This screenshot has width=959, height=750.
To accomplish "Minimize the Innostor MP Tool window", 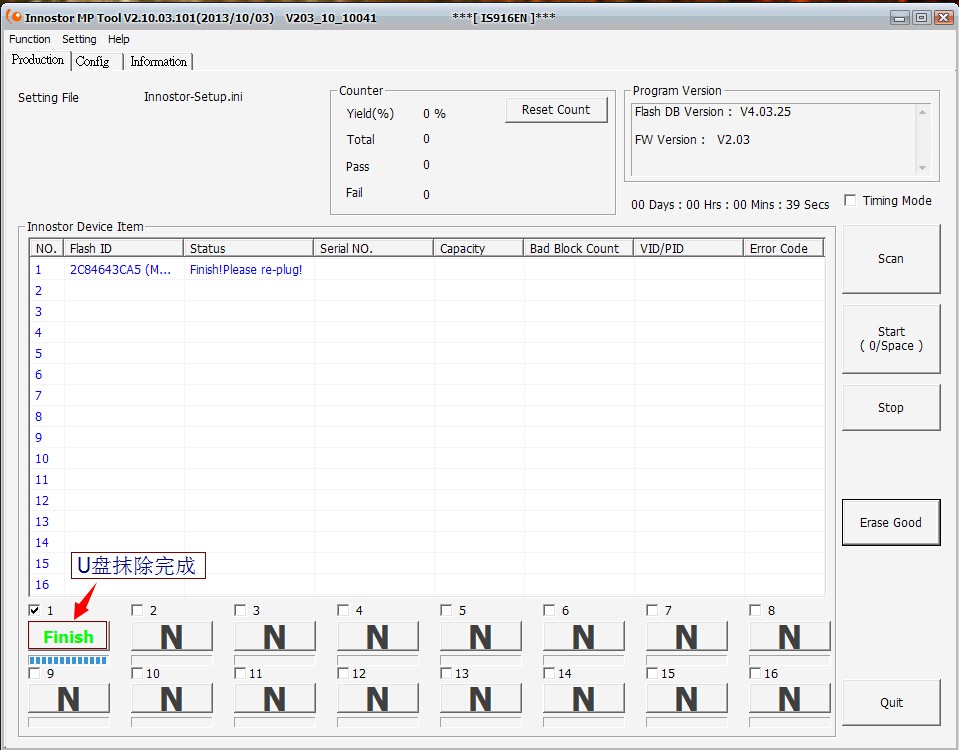I will coord(900,18).
